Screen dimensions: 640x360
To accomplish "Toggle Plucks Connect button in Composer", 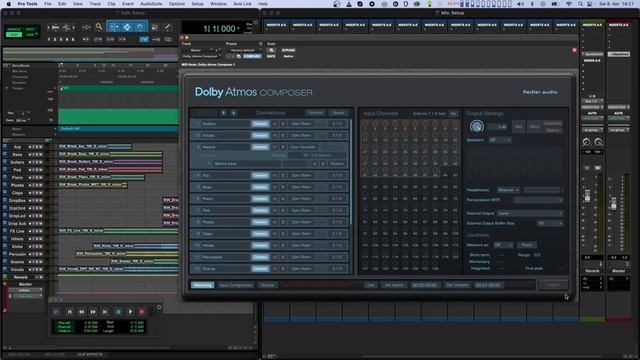I will pyautogui.click(x=260, y=222).
